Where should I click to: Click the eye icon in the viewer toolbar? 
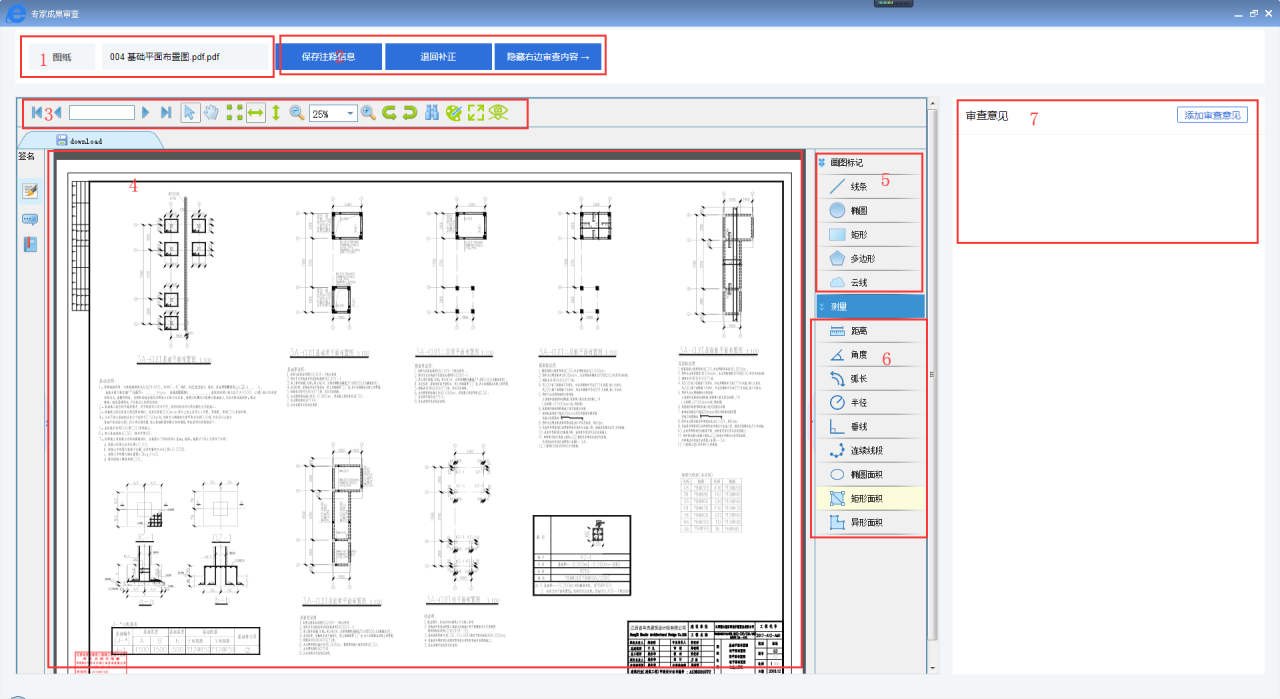(498, 113)
